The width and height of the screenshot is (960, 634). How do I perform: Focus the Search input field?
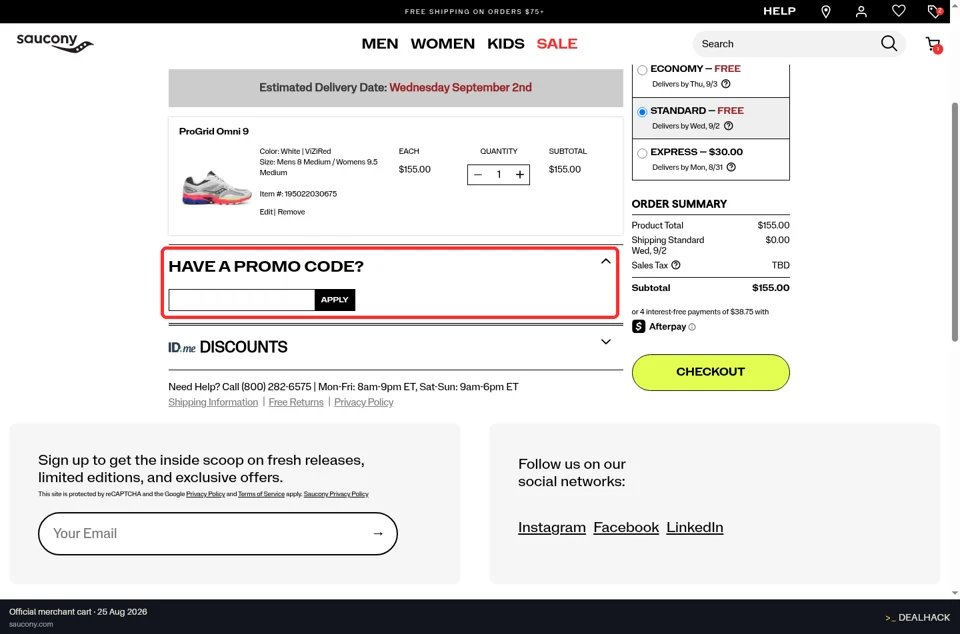pyautogui.click(x=789, y=44)
